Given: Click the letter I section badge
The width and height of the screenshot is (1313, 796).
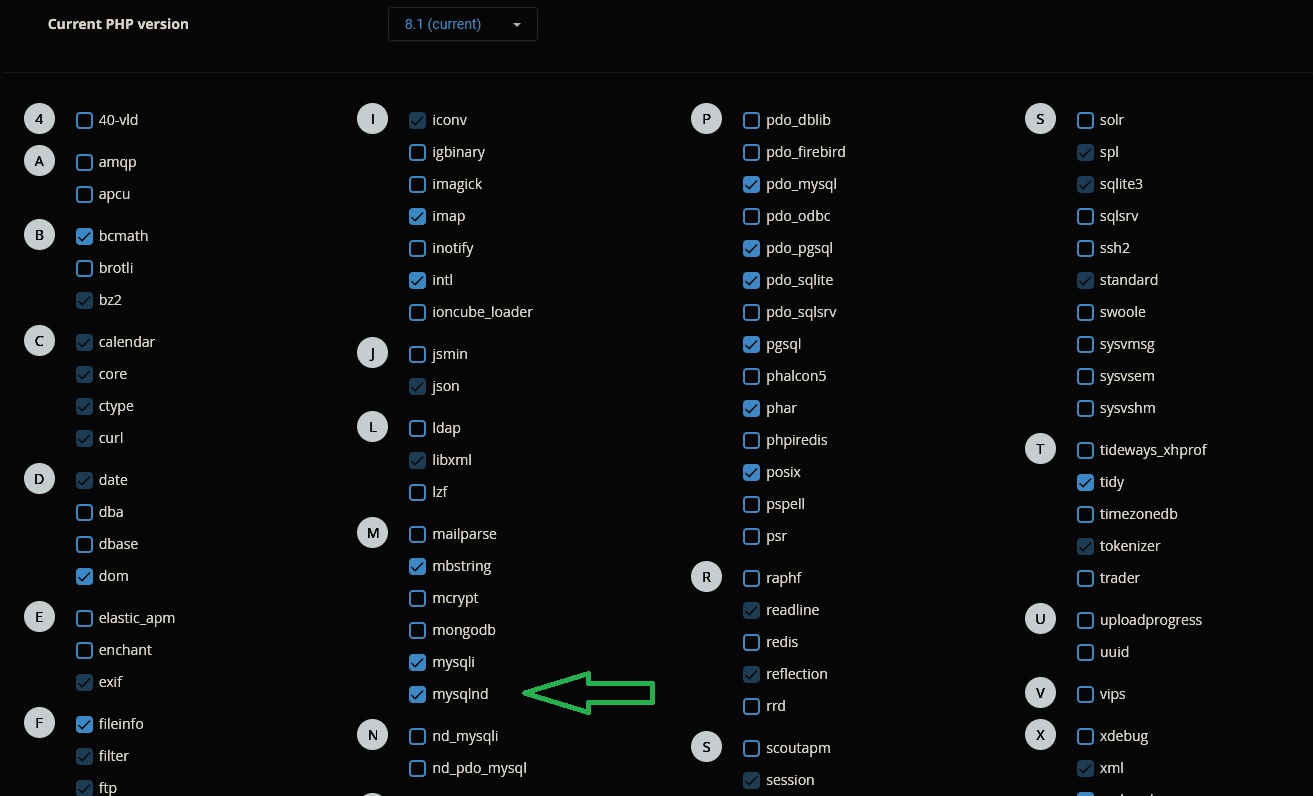Looking at the screenshot, I should 372,120.
